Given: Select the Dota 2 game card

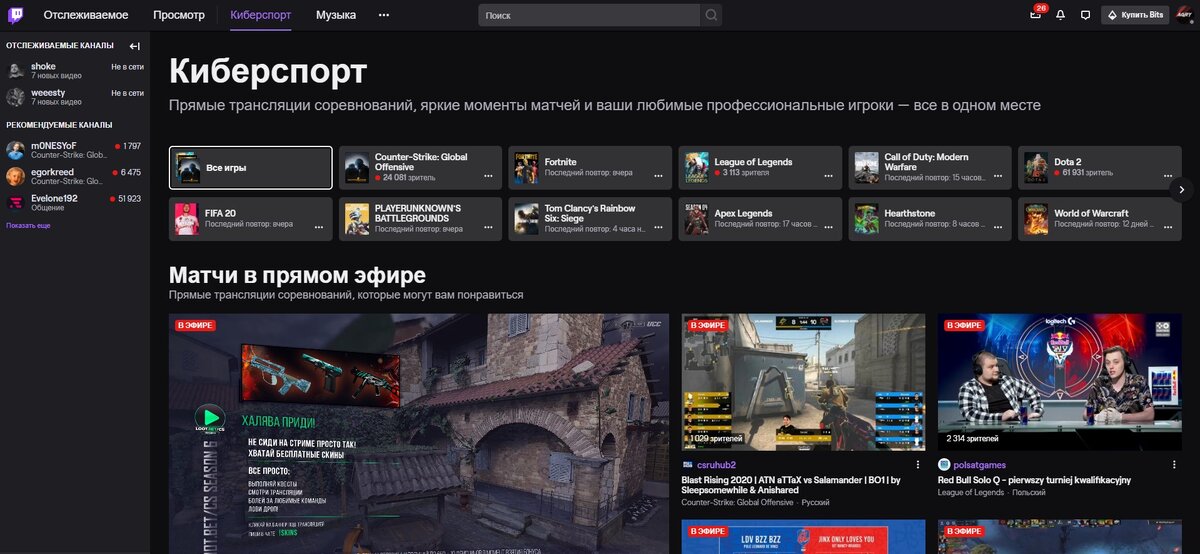Looking at the screenshot, I should [1100, 167].
